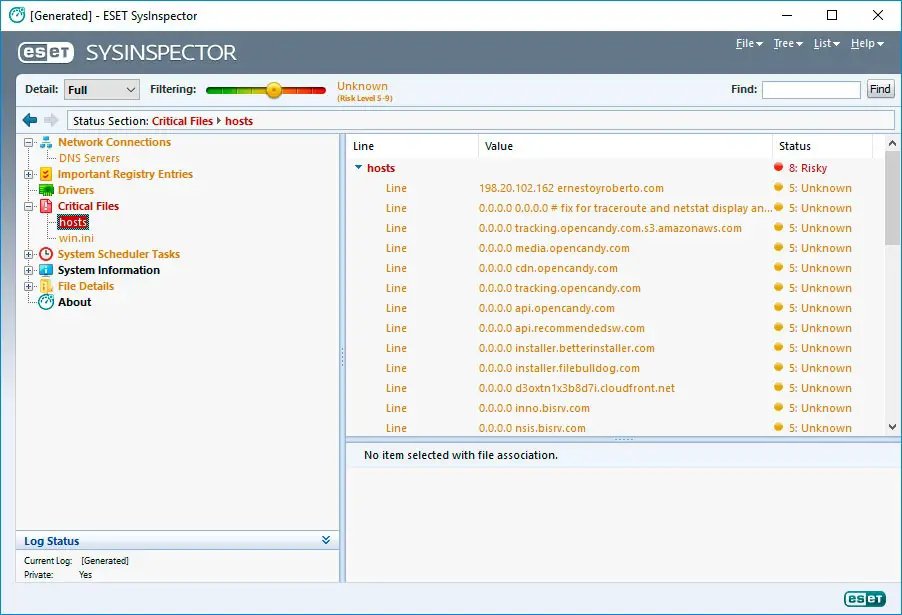Expand the File Details node
The image size is (902, 615).
pos(28,287)
